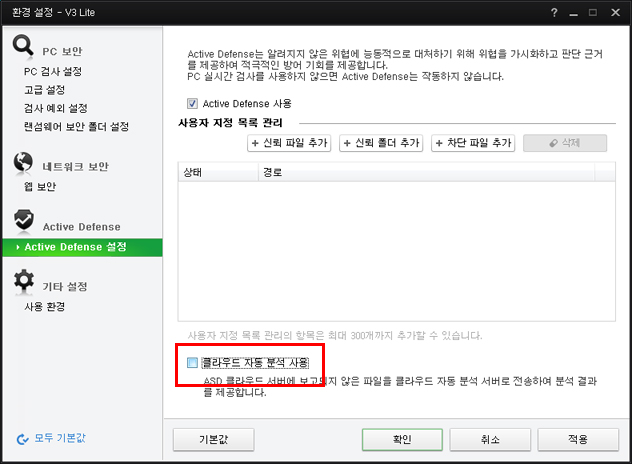This screenshot has height=464, width=632.
Task: Open 검사 예외 설정 page
Action: (x=56, y=108)
